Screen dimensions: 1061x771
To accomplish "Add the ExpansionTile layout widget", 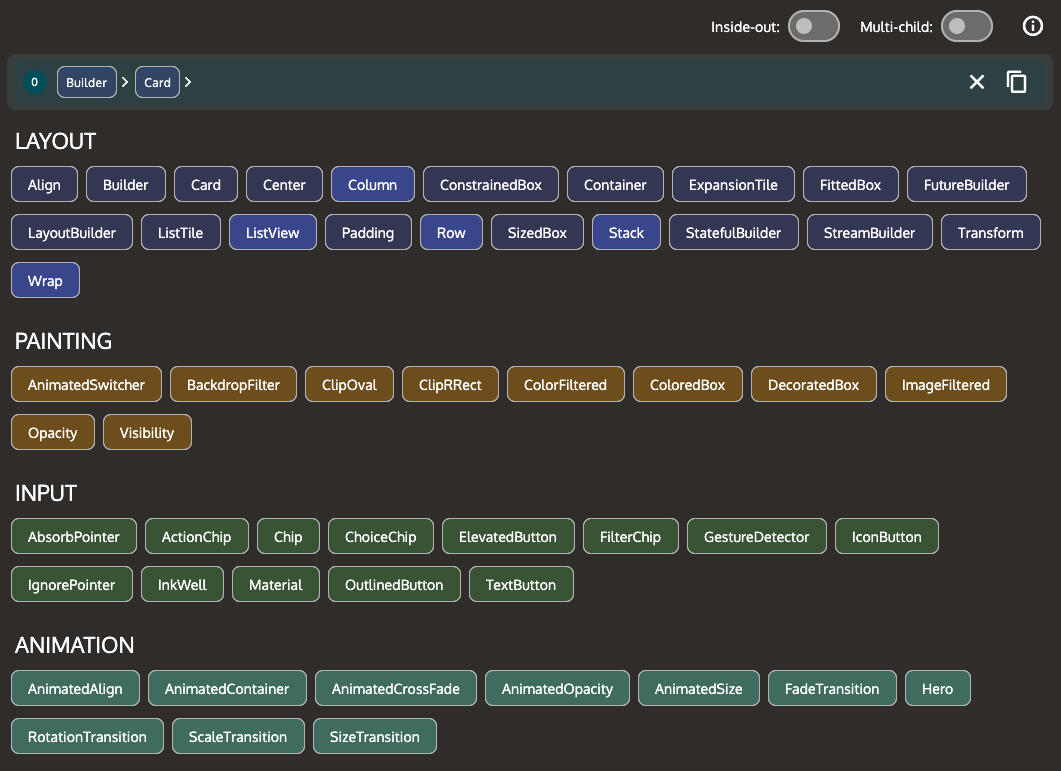I will [x=733, y=185].
